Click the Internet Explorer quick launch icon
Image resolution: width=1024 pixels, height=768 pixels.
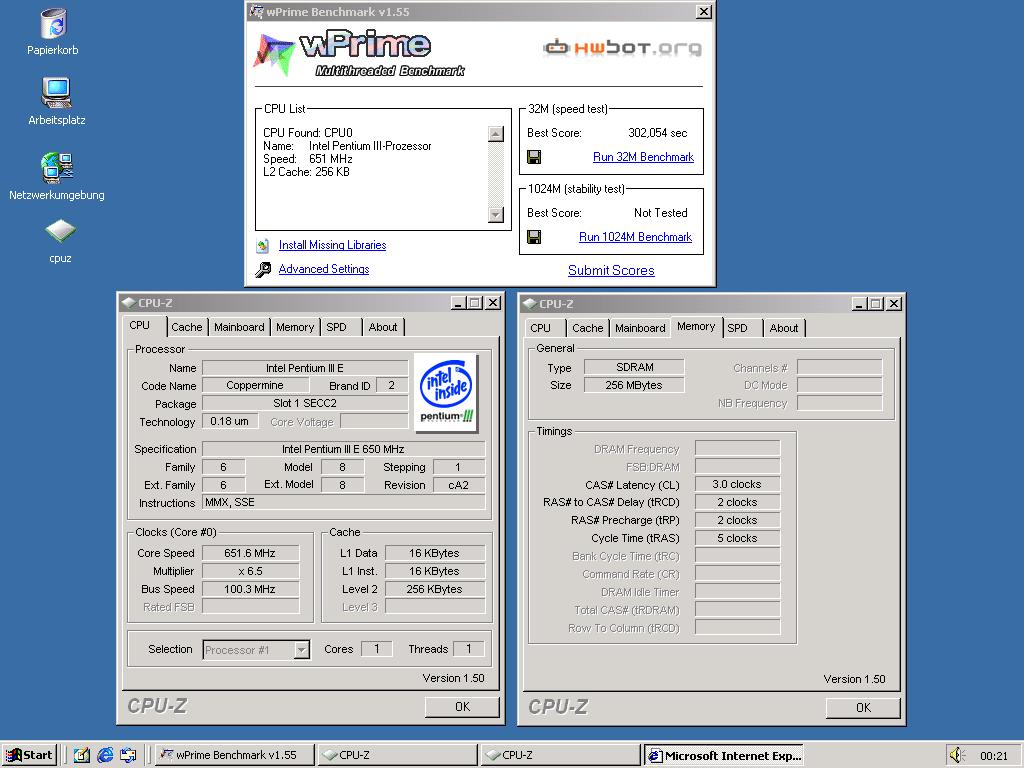(x=105, y=755)
